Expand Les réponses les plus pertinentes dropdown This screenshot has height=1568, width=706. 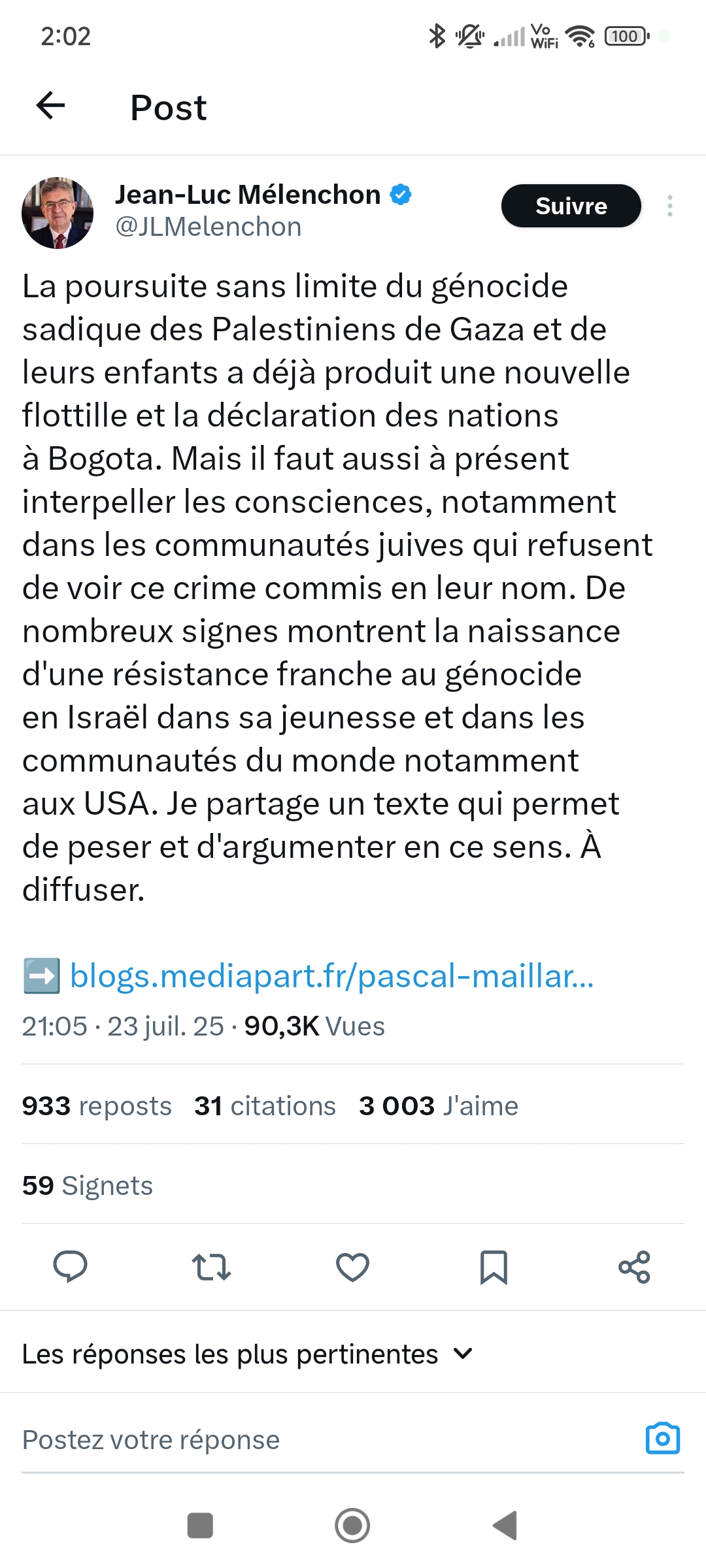pos(247,1354)
